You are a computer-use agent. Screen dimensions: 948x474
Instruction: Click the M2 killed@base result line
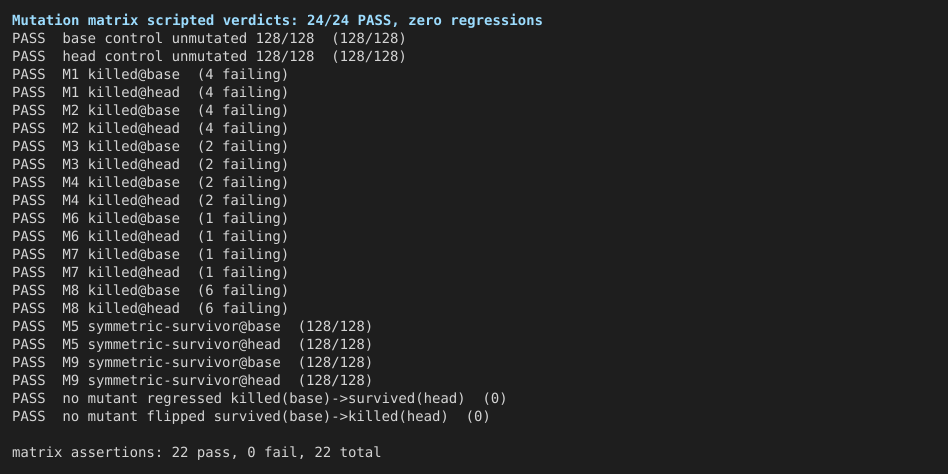(150, 111)
